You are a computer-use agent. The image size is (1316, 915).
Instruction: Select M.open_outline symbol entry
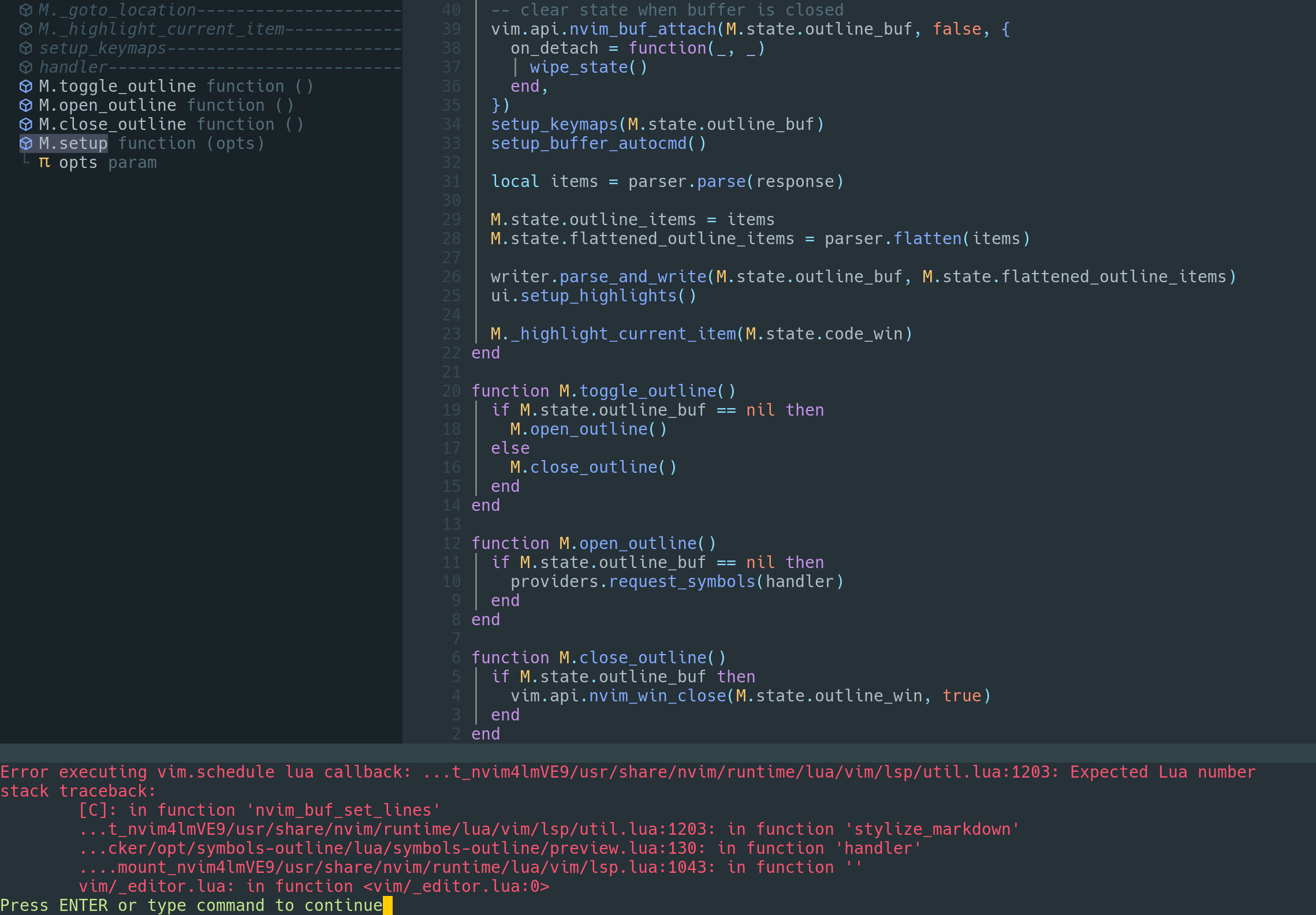[x=107, y=105]
